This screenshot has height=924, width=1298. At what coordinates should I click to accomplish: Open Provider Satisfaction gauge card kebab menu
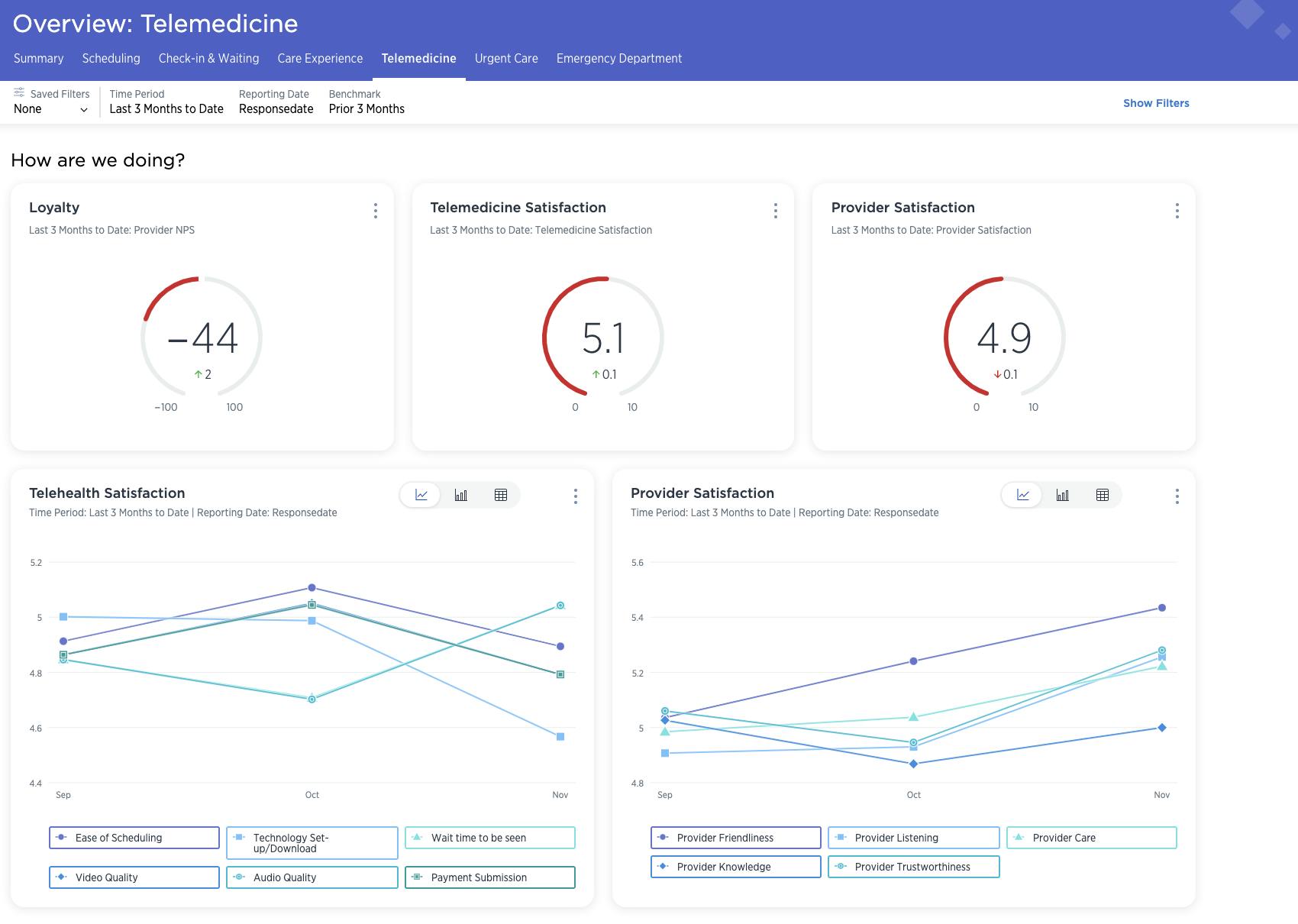point(1177,211)
